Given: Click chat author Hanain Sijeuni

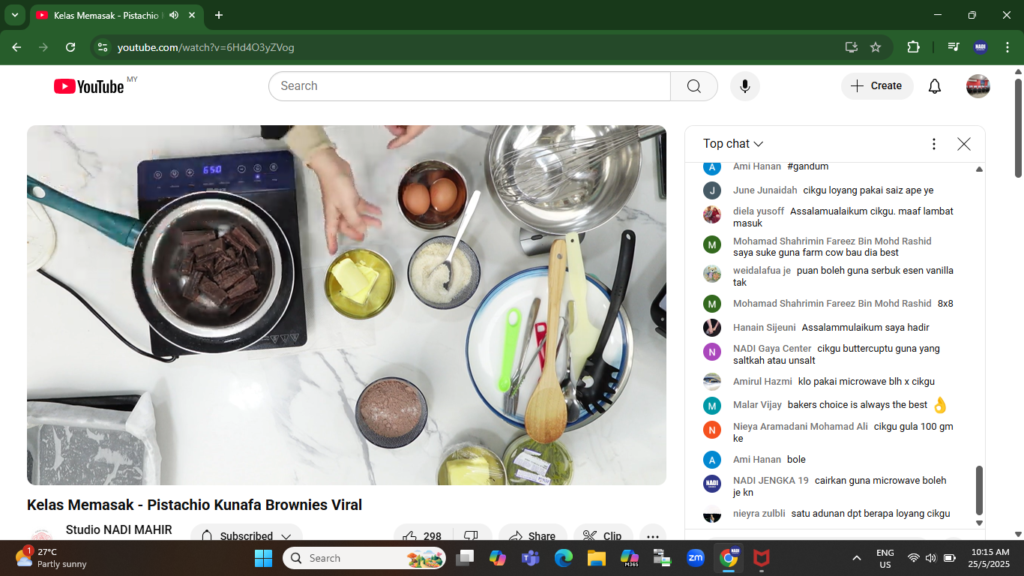Looking at the screenshot, I should click(x=764, y=327).
